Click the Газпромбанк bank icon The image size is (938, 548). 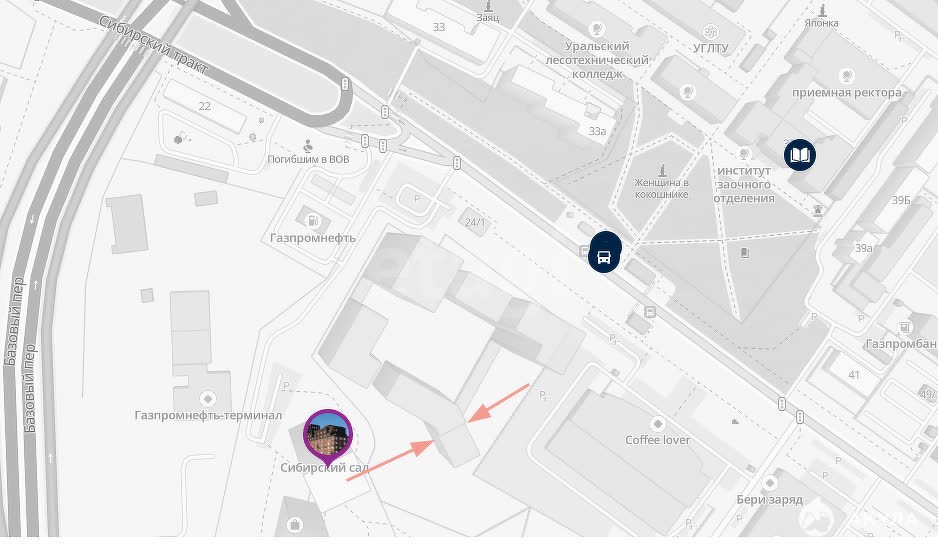click(905, 327)
